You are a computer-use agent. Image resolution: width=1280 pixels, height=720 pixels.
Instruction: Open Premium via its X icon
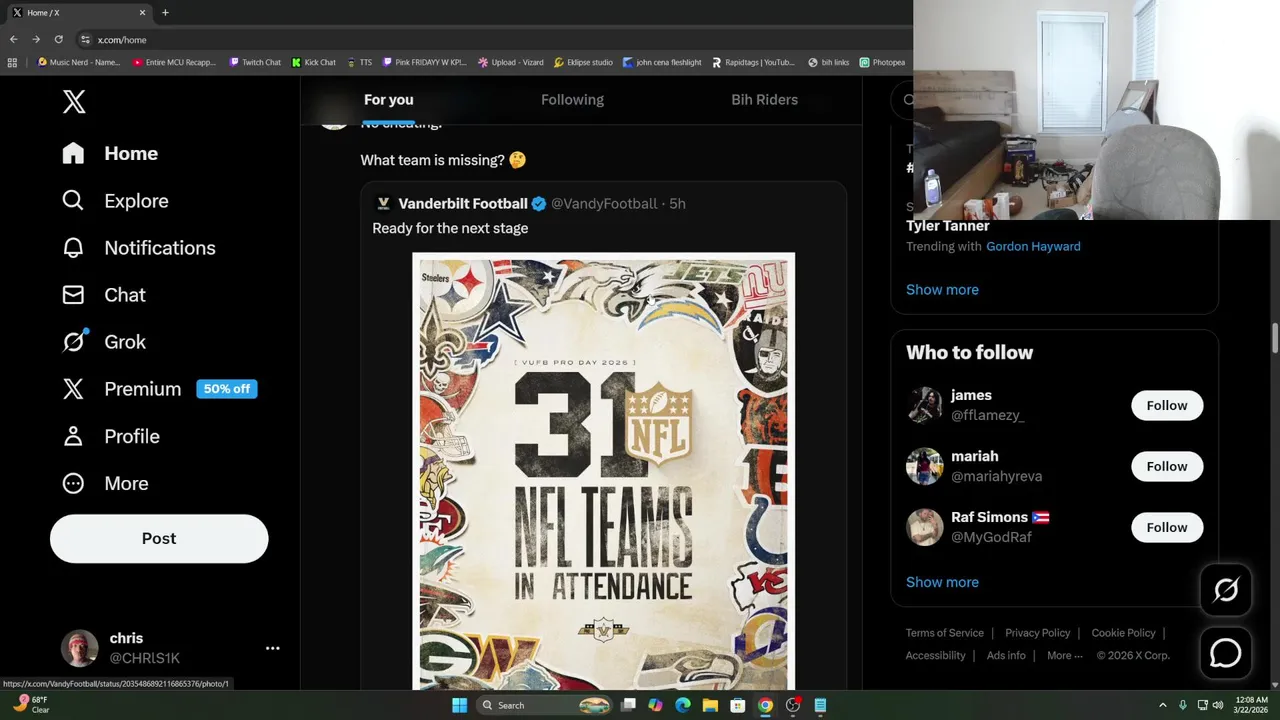click(x=73, y=388)
